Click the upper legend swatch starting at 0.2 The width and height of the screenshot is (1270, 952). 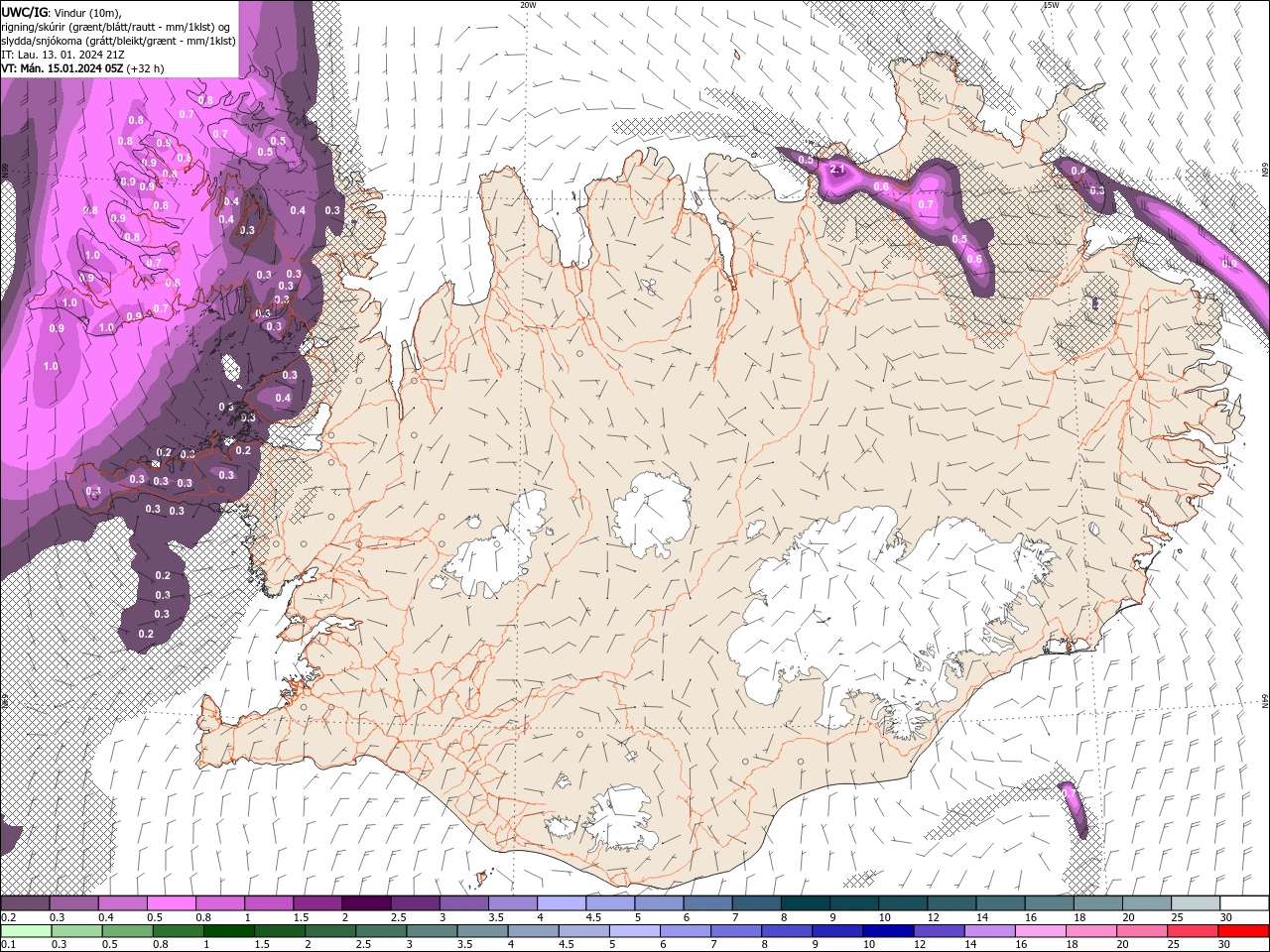[x=26, y=903]
